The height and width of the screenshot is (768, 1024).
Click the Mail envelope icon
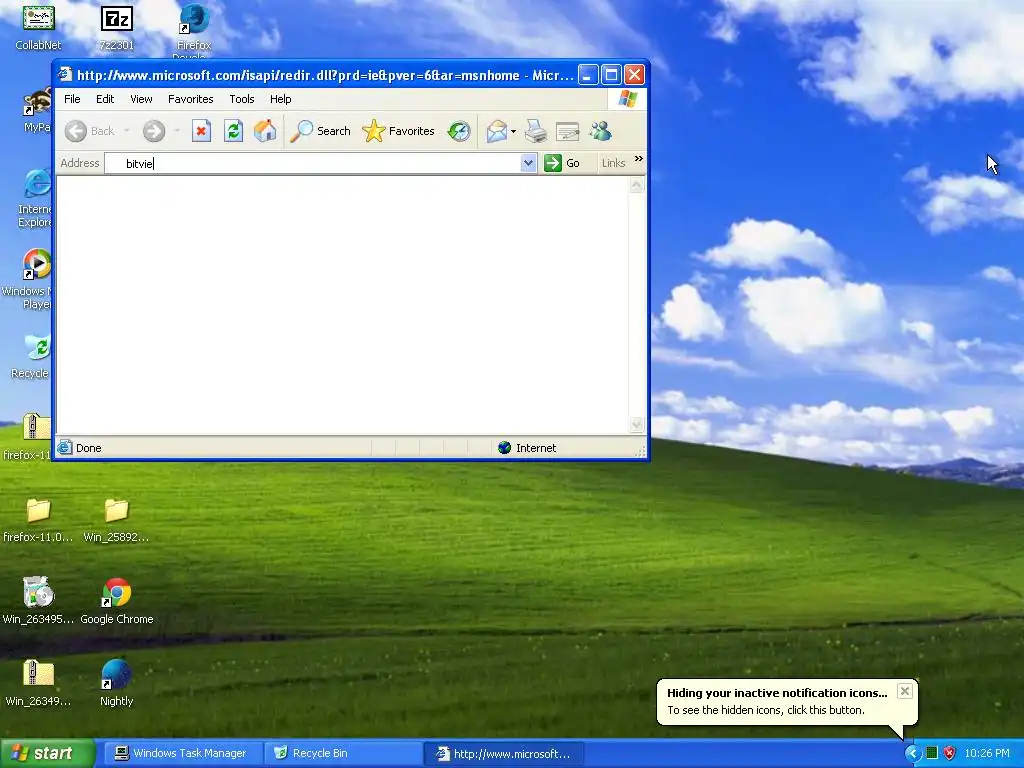point(496,131)
